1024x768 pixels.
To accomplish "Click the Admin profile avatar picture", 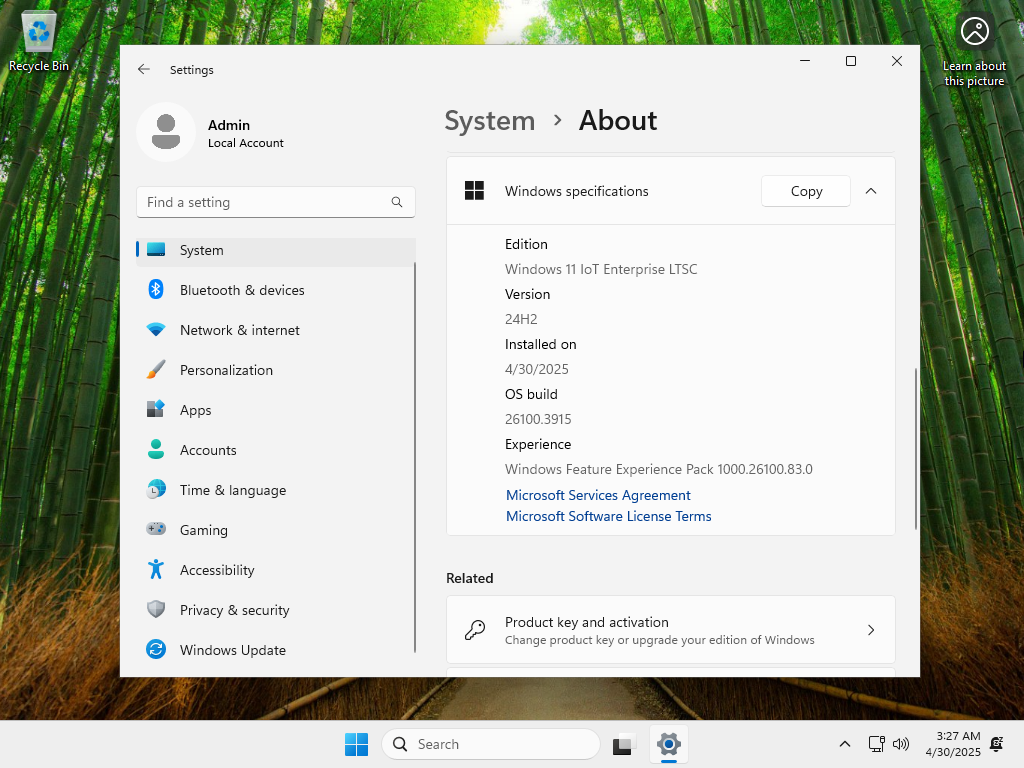I will coord(166,132).
